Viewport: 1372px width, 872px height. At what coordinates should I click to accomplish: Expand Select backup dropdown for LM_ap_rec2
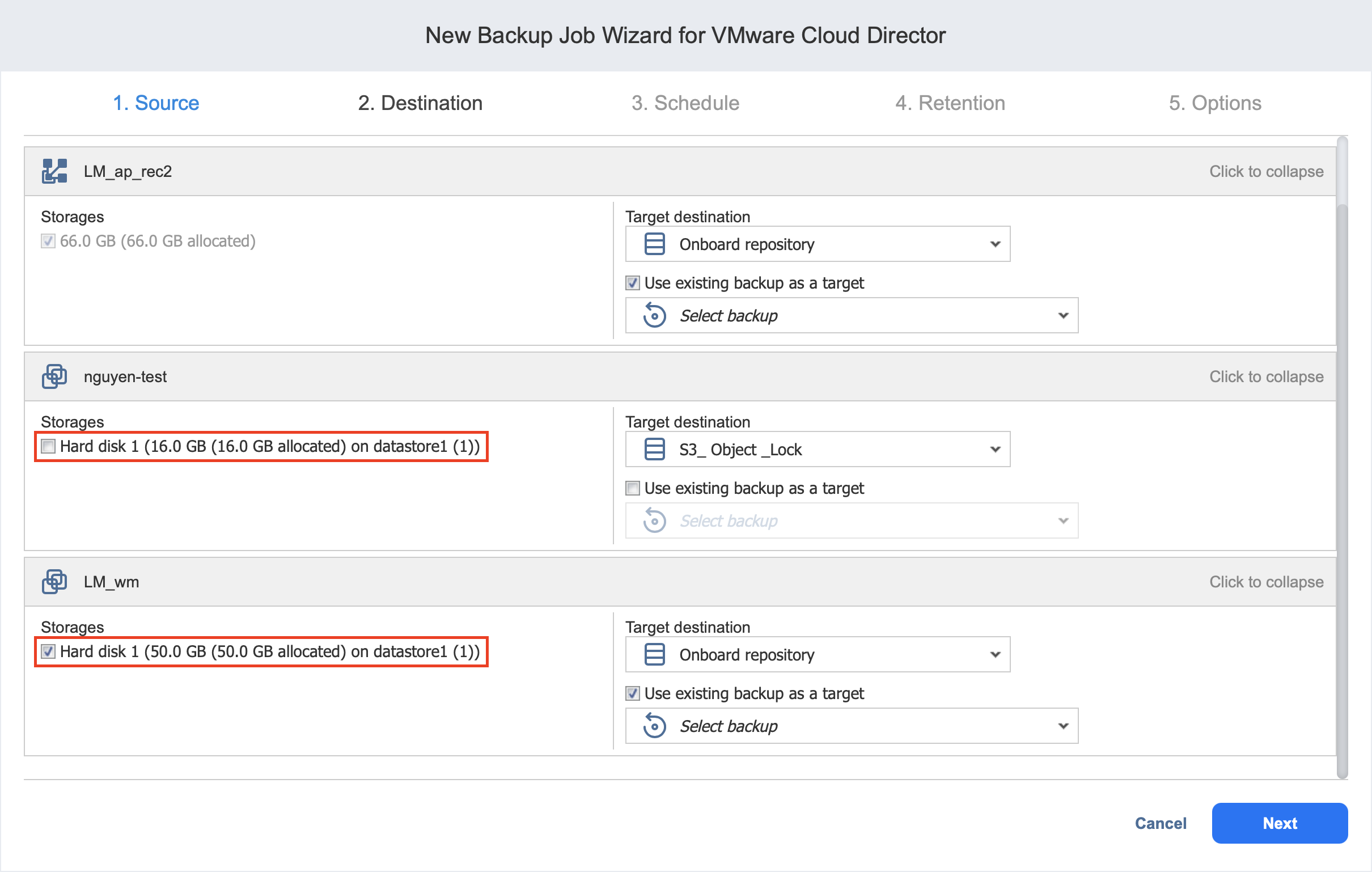click(x=1062, y=315)
